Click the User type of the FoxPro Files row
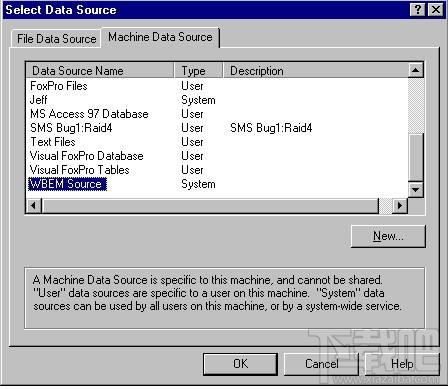 point(192,86)
